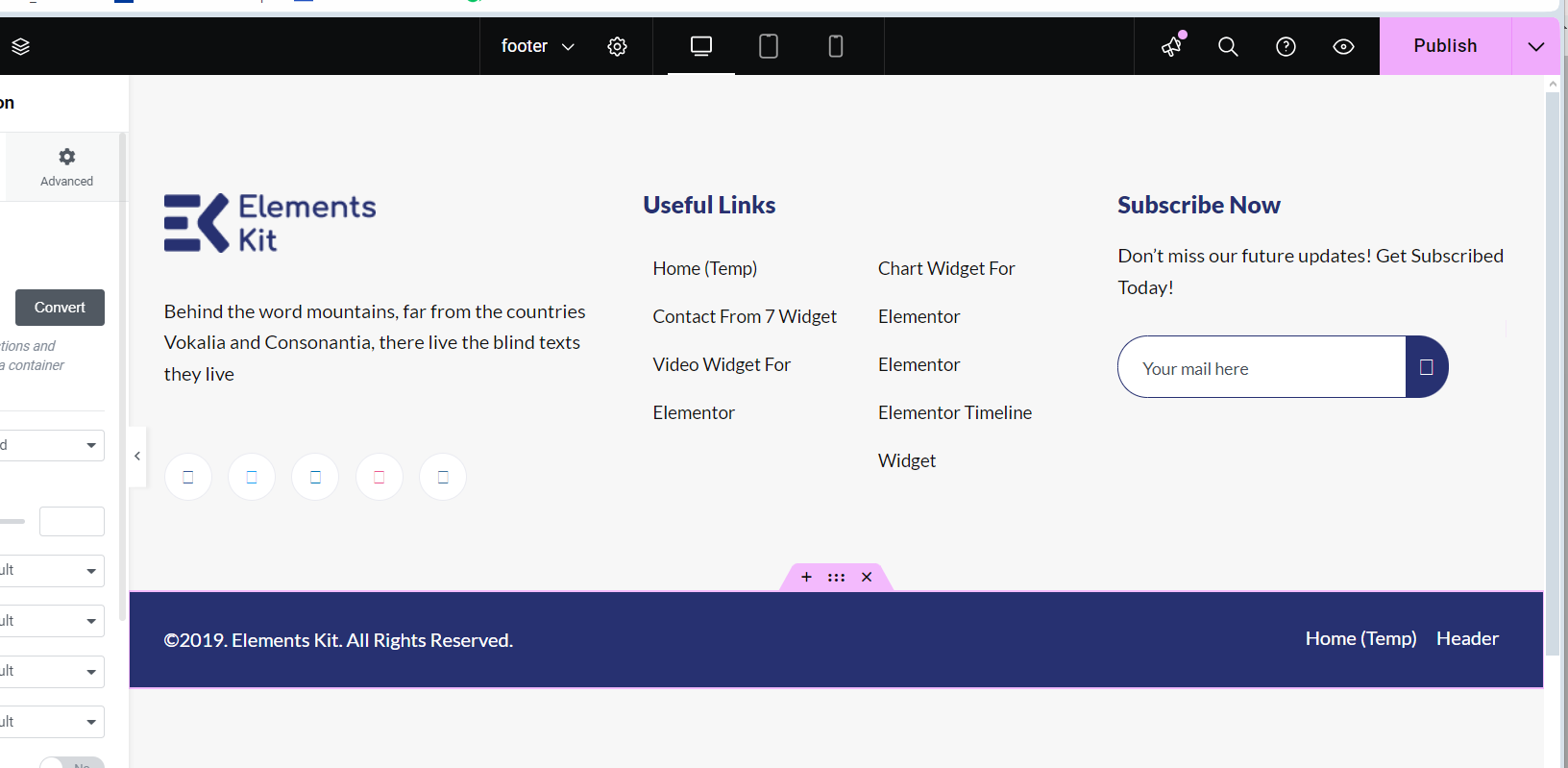Click the Help question mark icon

coord(1286,46)
